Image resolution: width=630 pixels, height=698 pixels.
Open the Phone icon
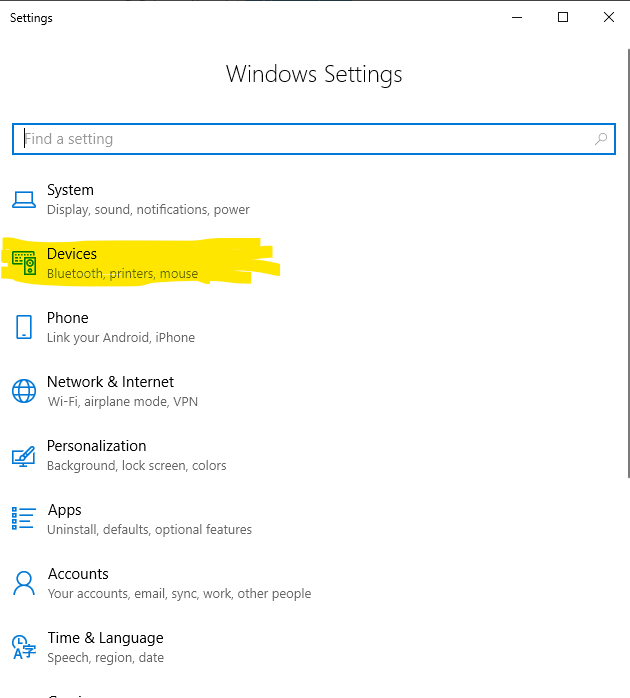[x=24, y=327]
